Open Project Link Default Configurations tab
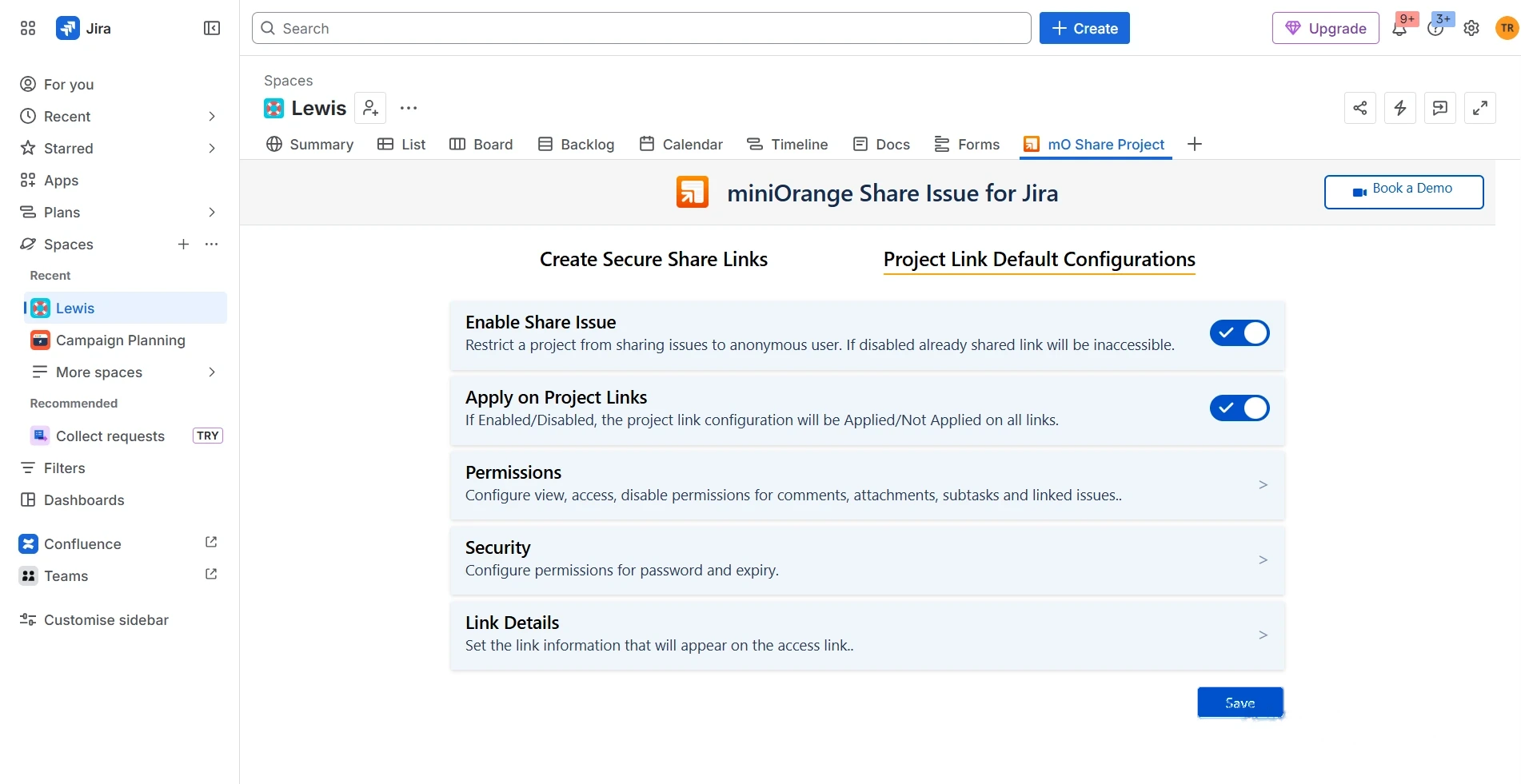This screenshot has width=1521, height=784. coord(1039,259)
